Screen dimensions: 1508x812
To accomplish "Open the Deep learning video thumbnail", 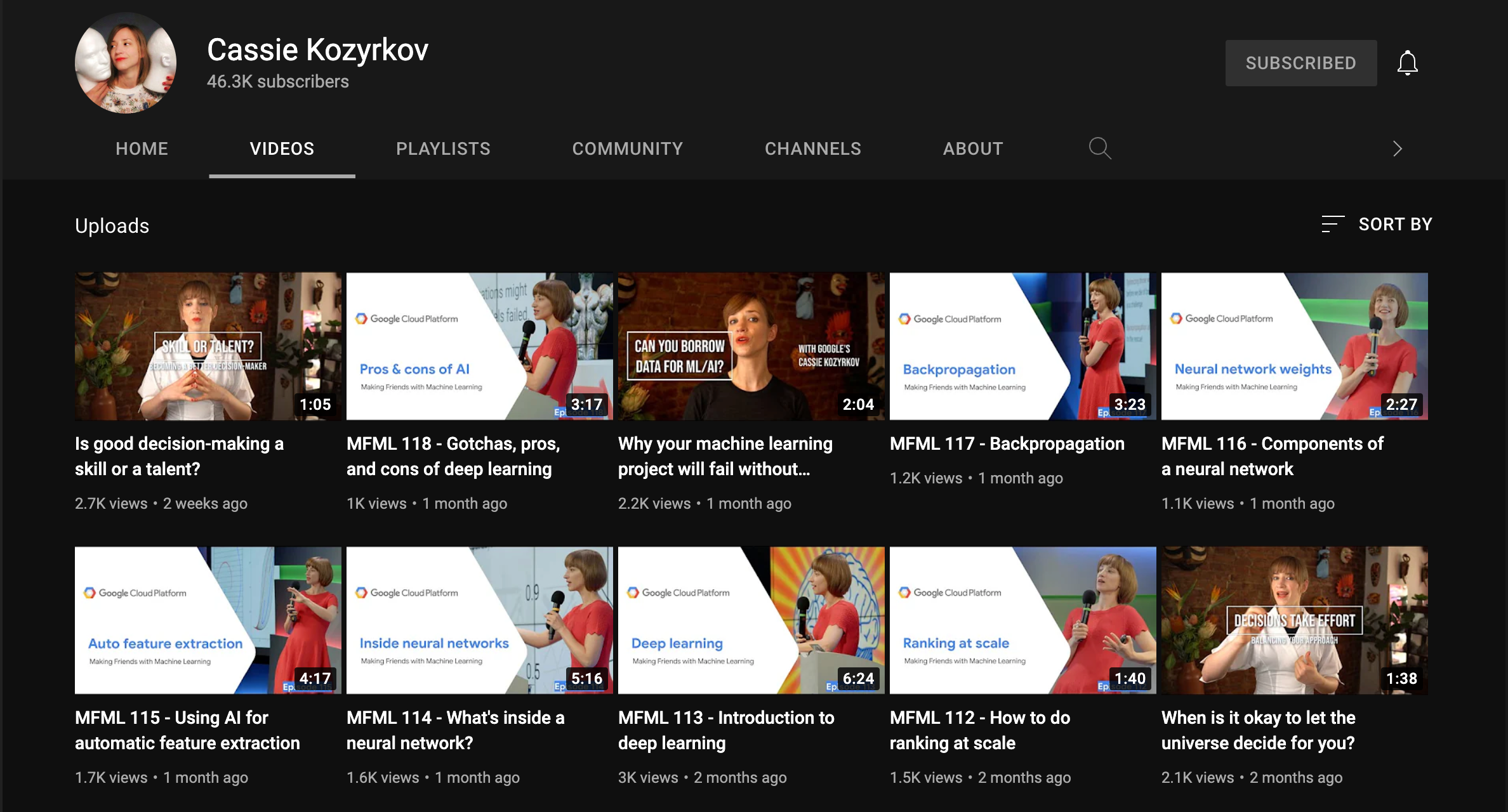I will (751, 620).
